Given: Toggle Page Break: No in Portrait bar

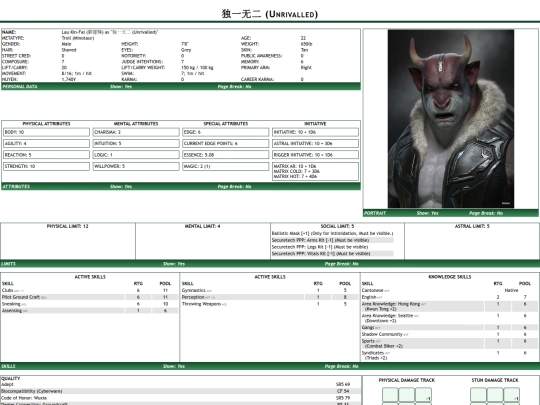Looking at the screenshot, I should coord(486,213).
